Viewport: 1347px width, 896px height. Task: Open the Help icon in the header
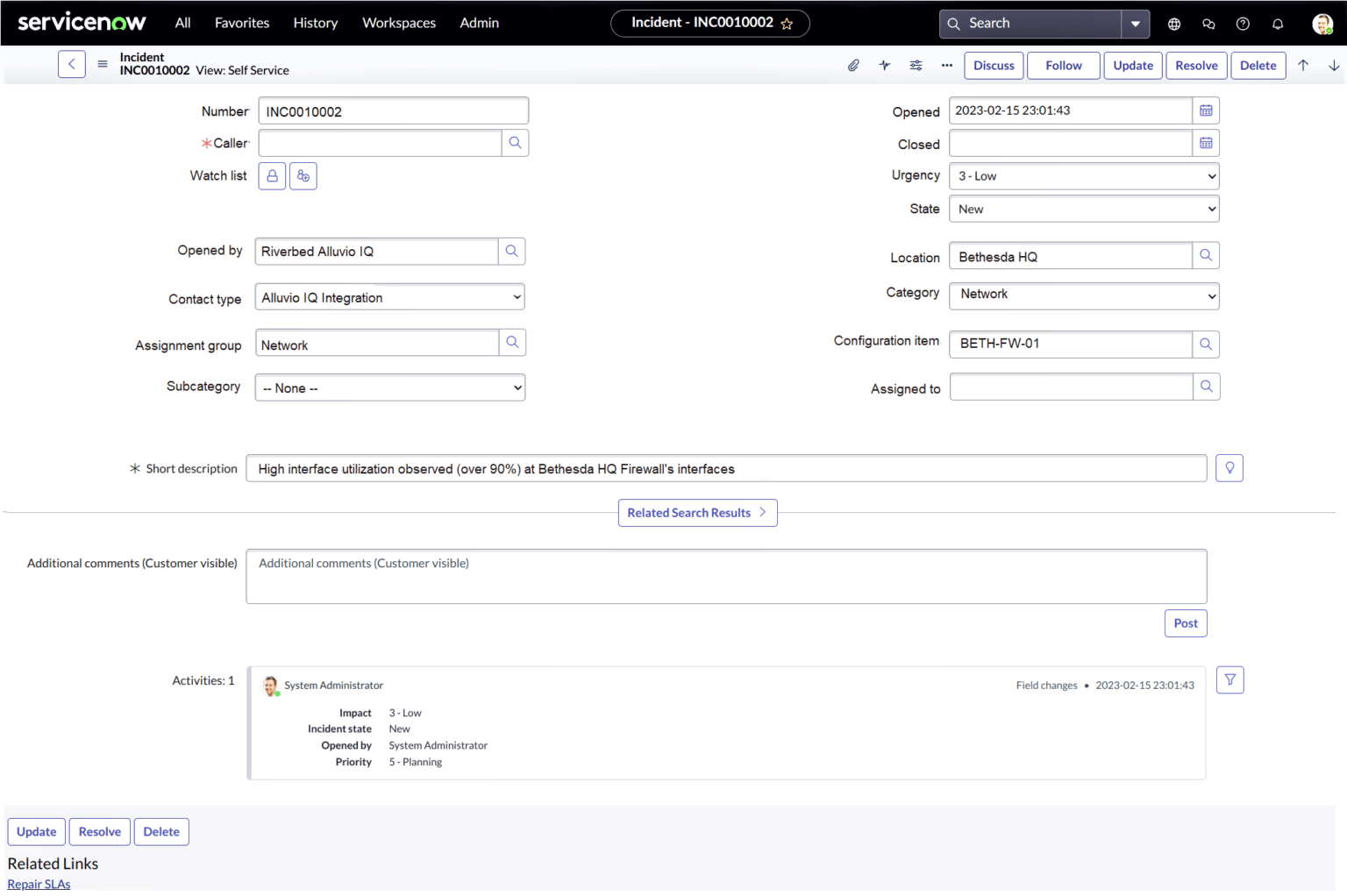(1243, 24)
